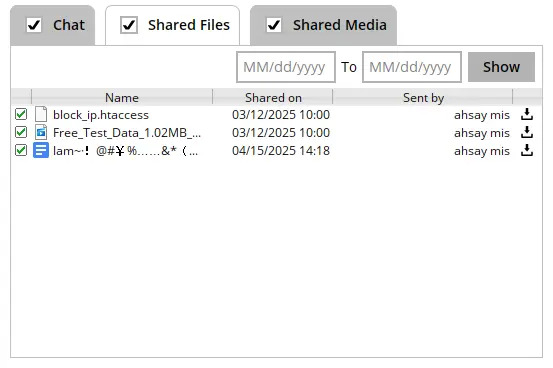
Task: Uncheck the block_ip.htaccess row checkbox
Action: tap(21, 114)
